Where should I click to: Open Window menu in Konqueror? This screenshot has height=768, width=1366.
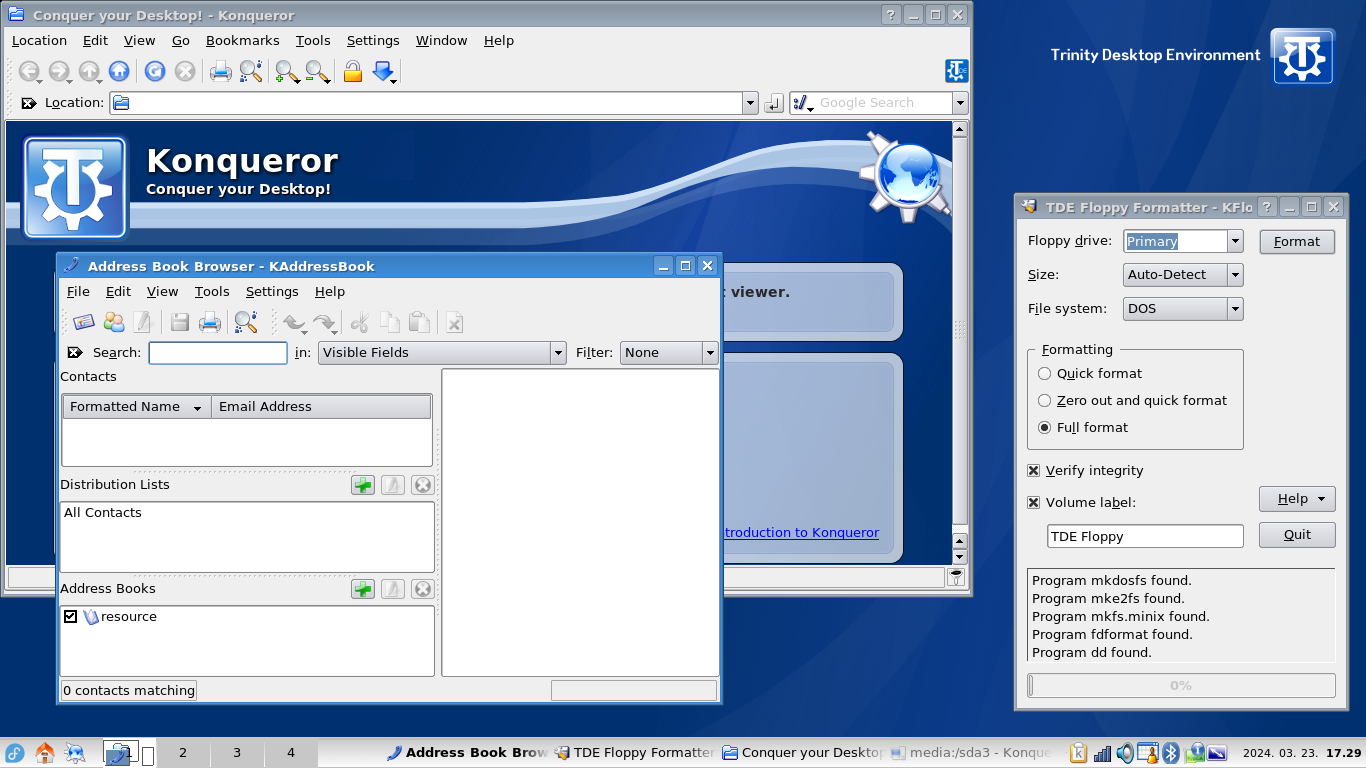[442, 41]
